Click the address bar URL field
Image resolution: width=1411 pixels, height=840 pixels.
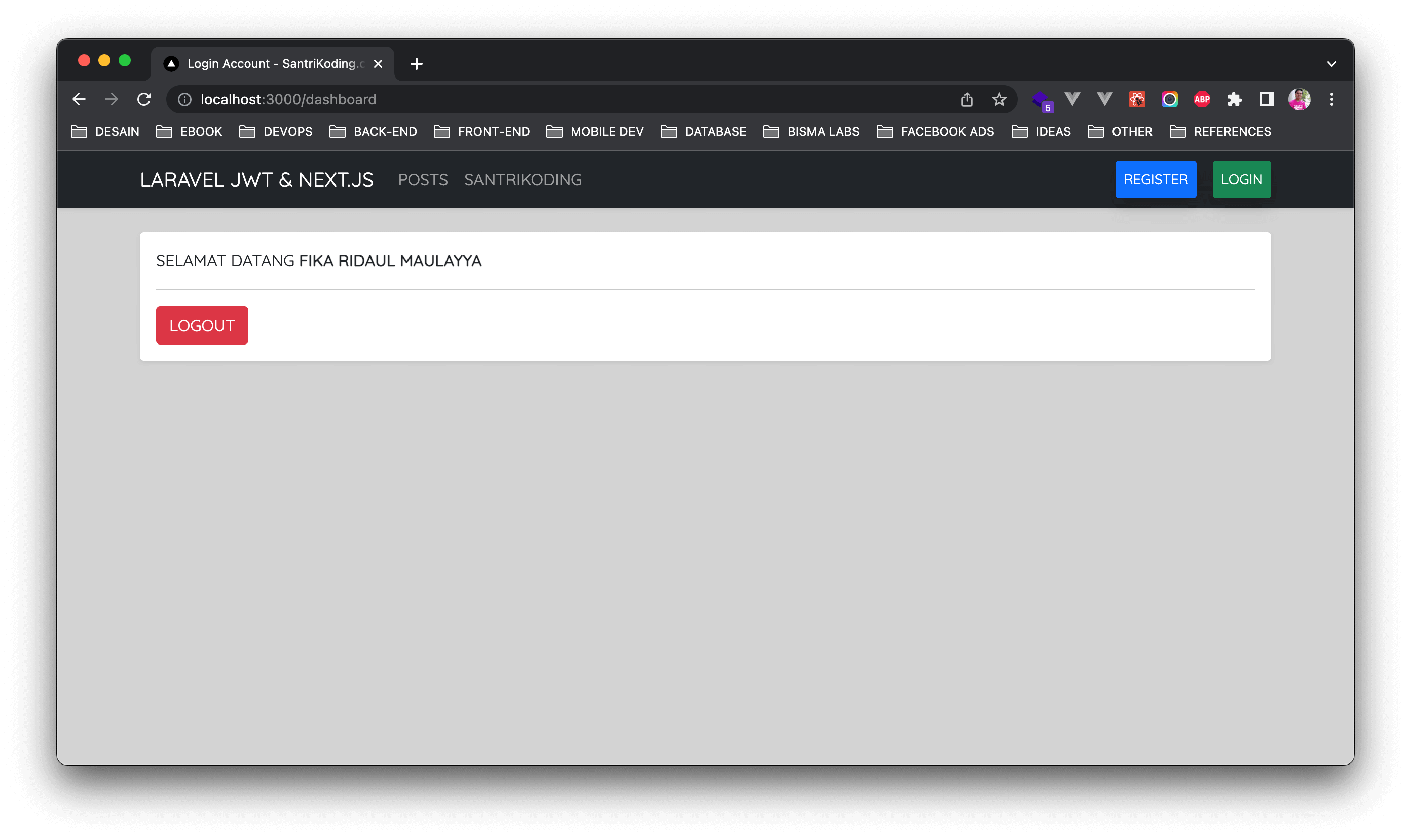(509, 100)
